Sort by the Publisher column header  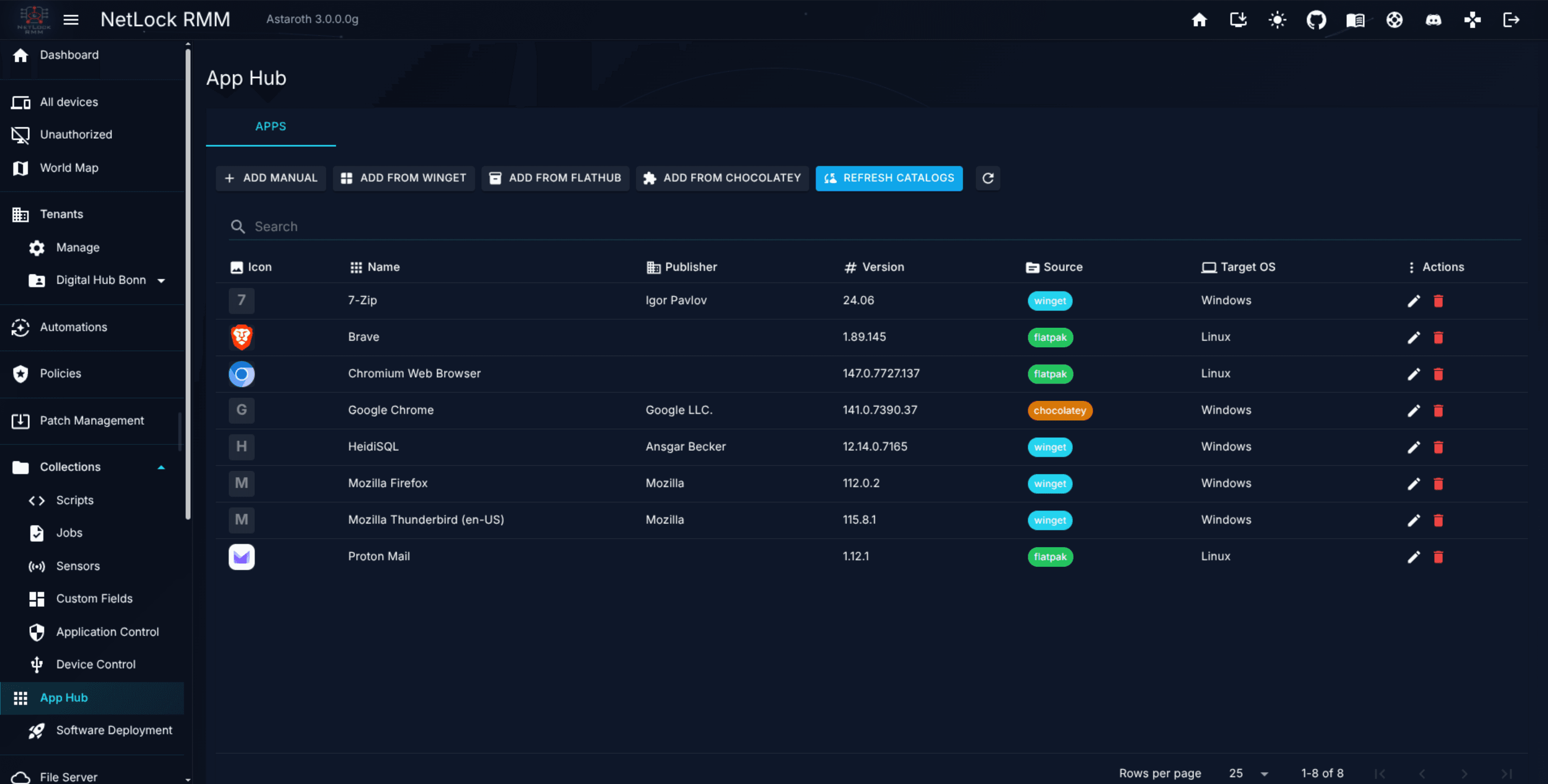click(x=681, y=267)
